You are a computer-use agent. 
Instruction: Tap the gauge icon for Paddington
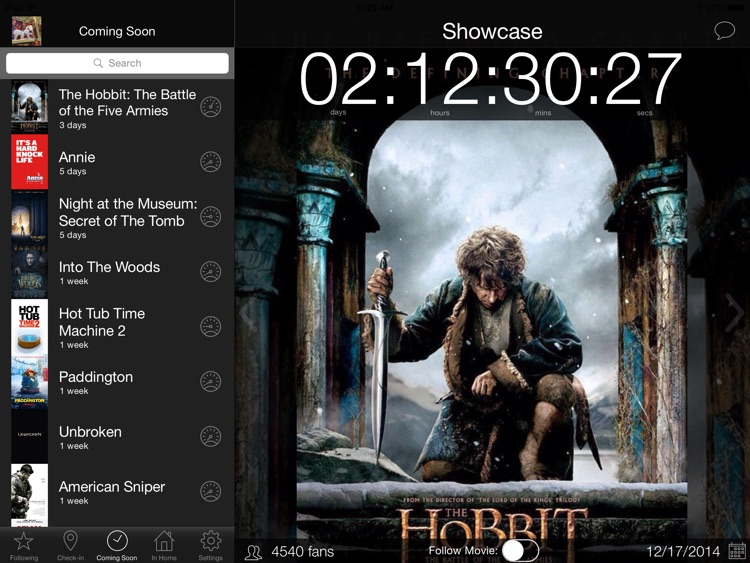coord(210,381)
